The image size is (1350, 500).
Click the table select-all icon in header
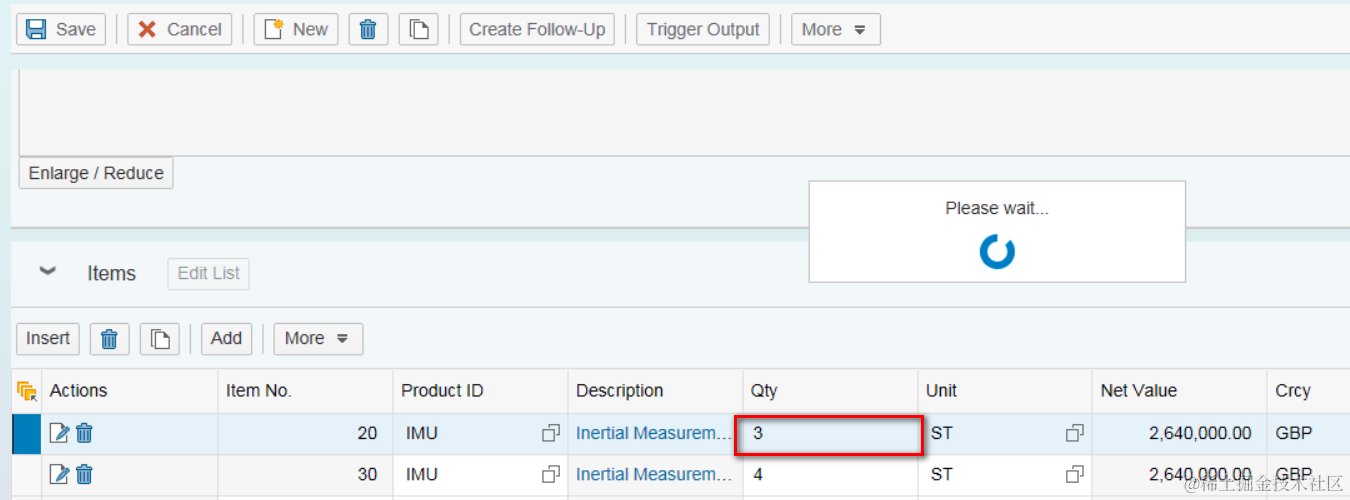[x=27, y=391]
